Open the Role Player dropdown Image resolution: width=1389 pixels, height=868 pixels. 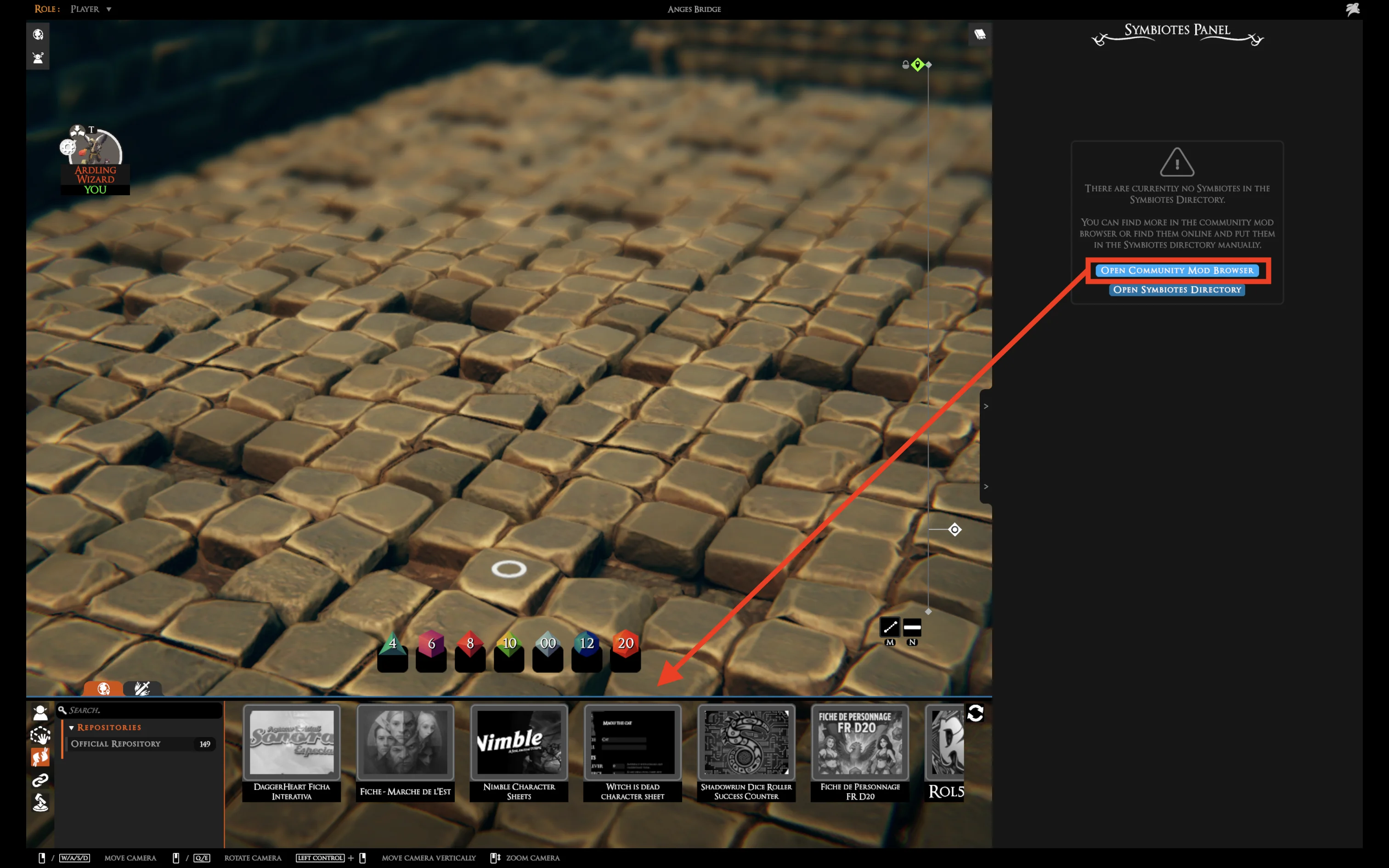click(x=90, y=9)
